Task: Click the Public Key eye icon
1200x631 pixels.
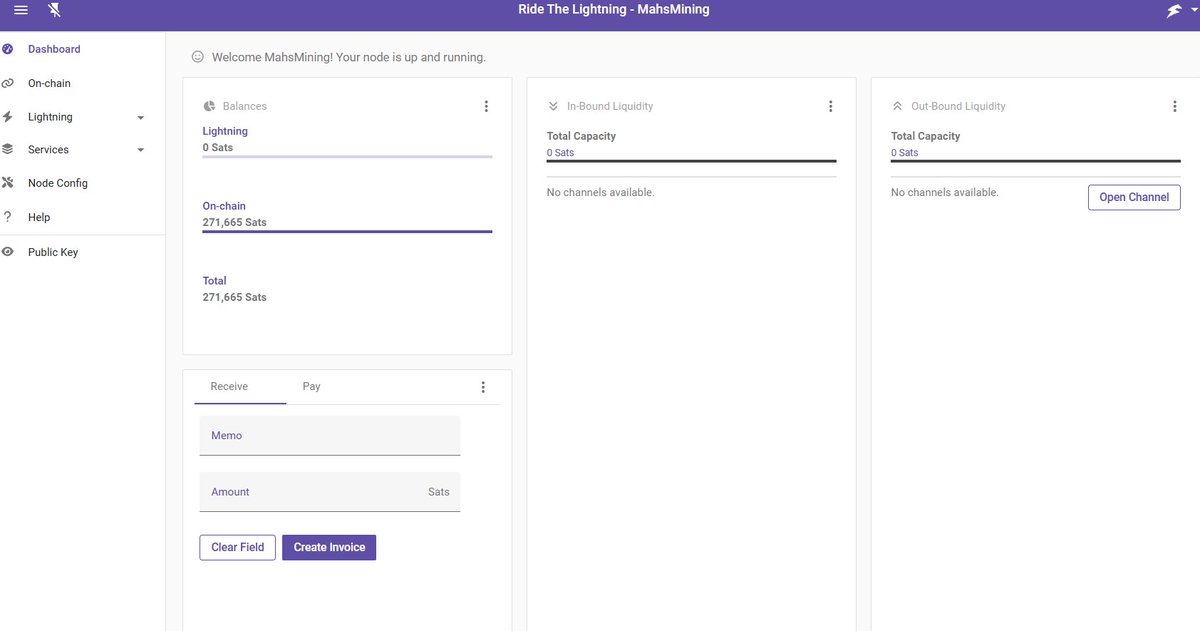Action: coord(8,252)
